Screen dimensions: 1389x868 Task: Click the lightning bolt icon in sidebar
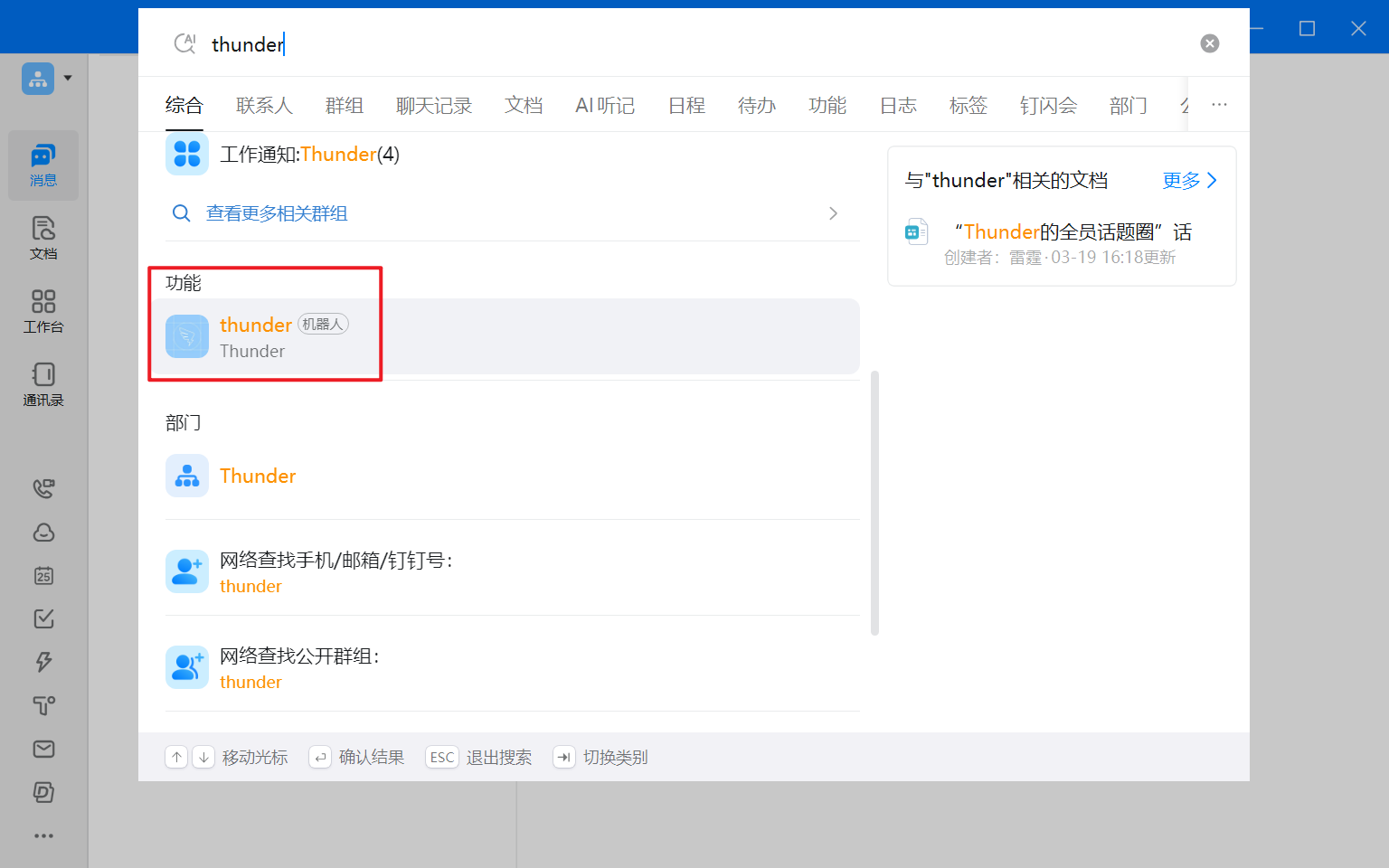coord(43,662)
